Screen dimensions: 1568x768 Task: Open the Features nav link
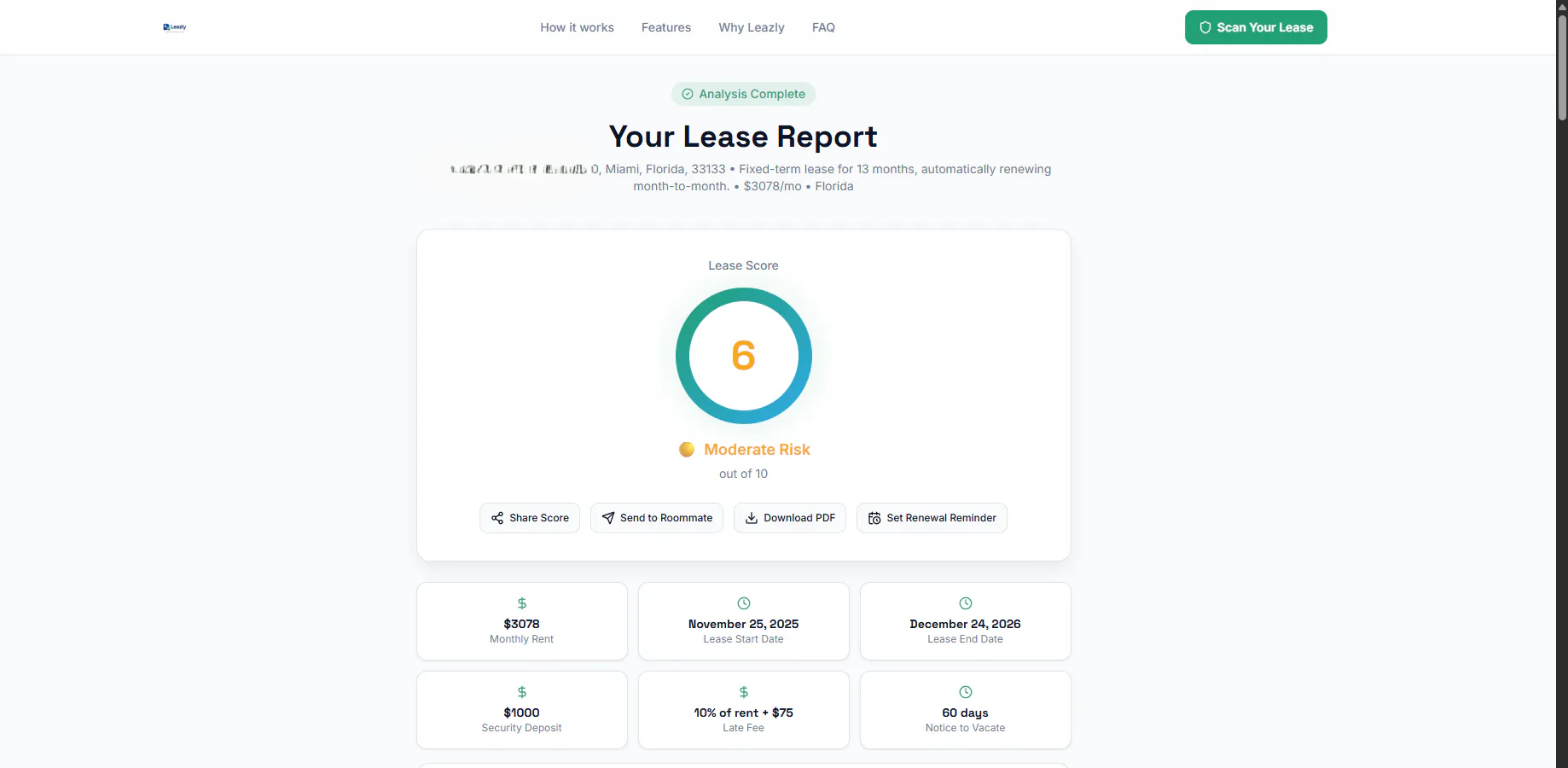(666, 27)
